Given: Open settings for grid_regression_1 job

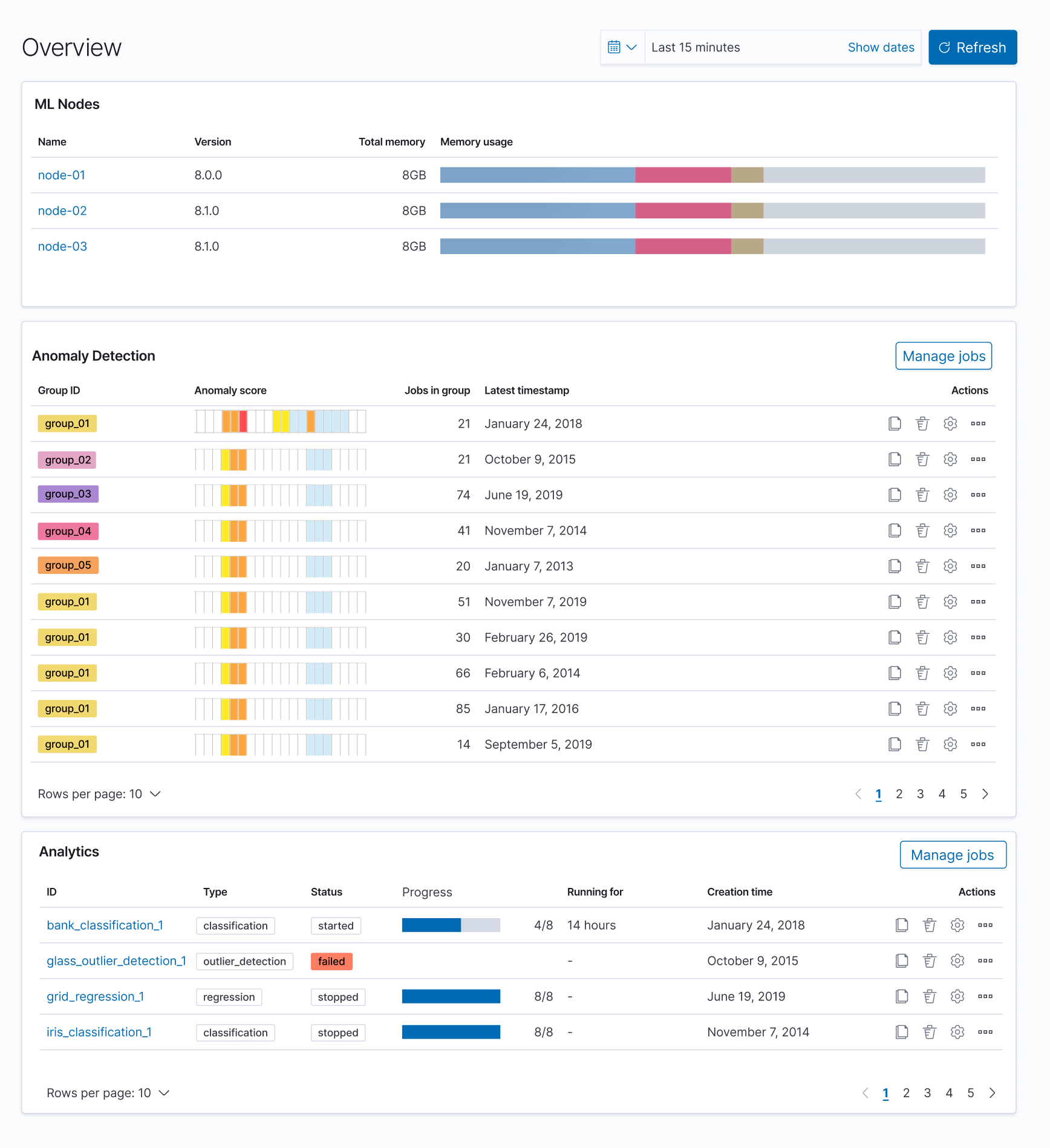Looking at the screenshot, I should pyautogui.click(x=957, y=996).
